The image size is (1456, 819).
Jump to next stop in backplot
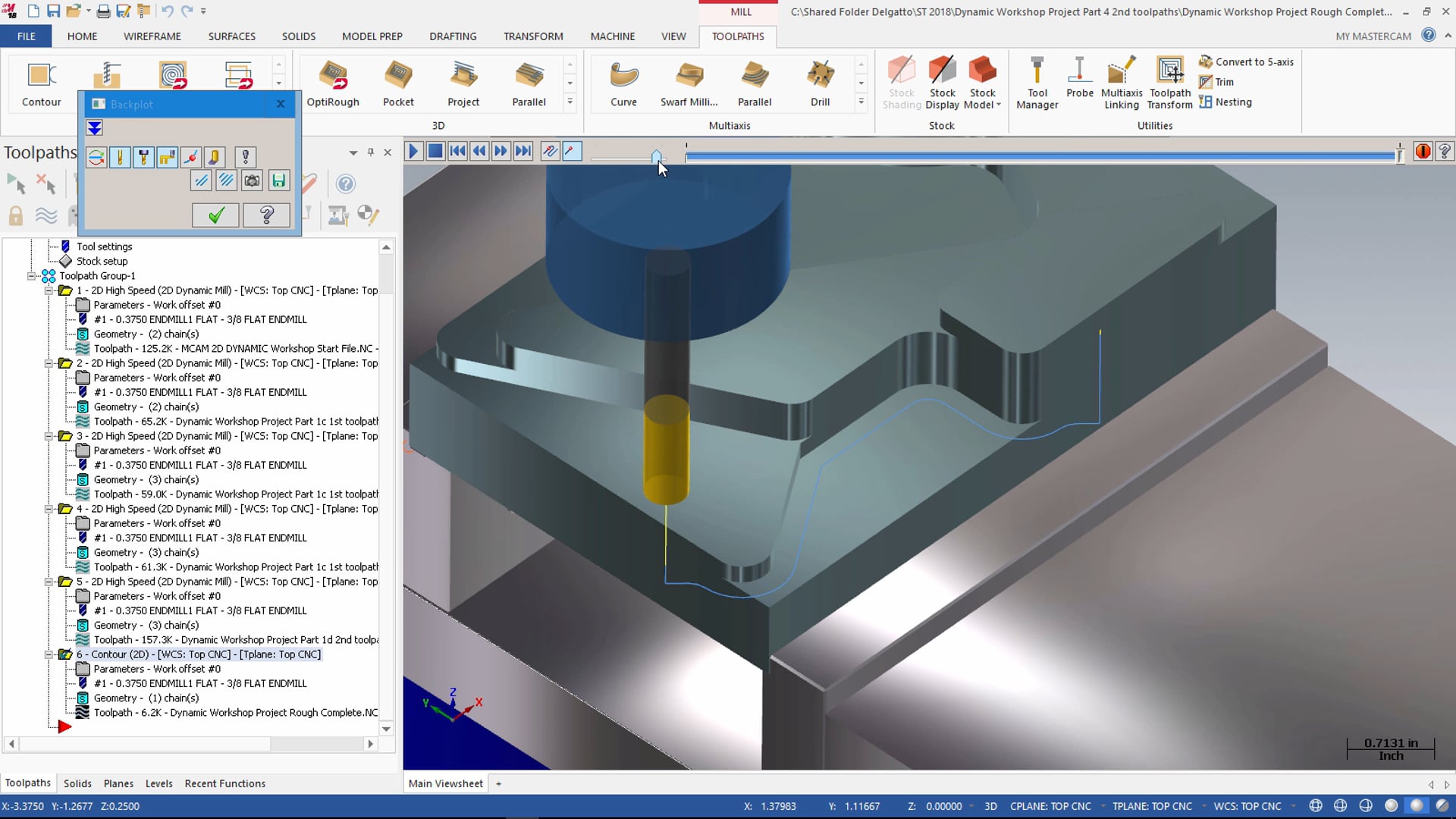point(522,151)
